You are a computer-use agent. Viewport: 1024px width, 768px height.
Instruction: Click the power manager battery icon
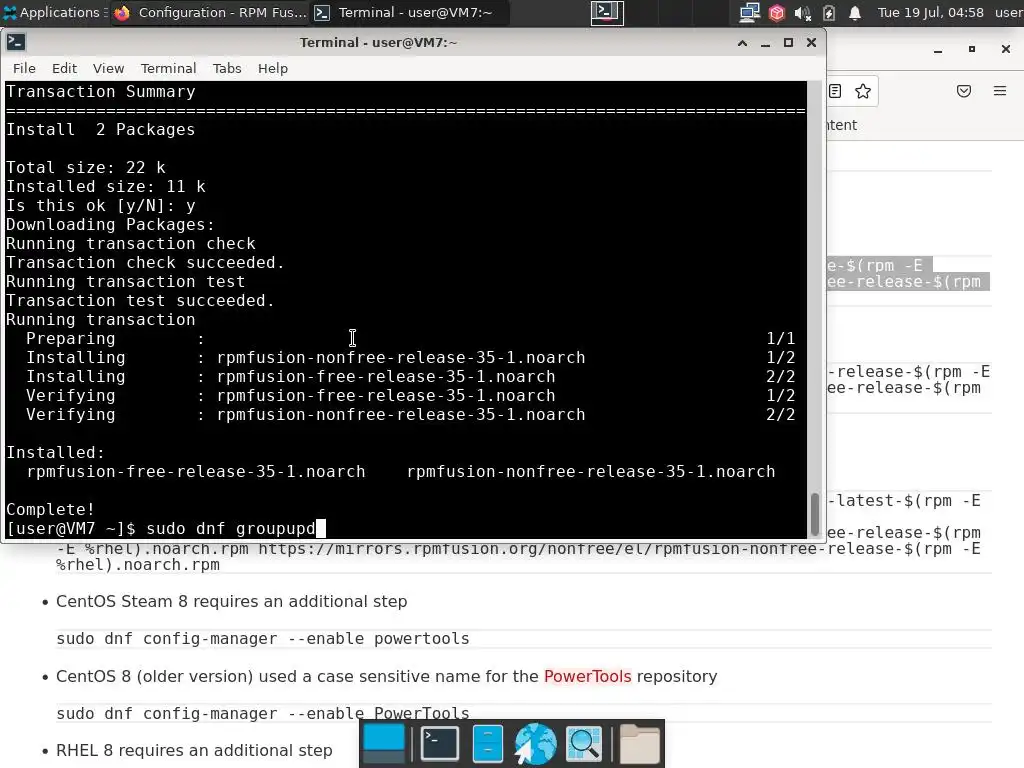829,12
